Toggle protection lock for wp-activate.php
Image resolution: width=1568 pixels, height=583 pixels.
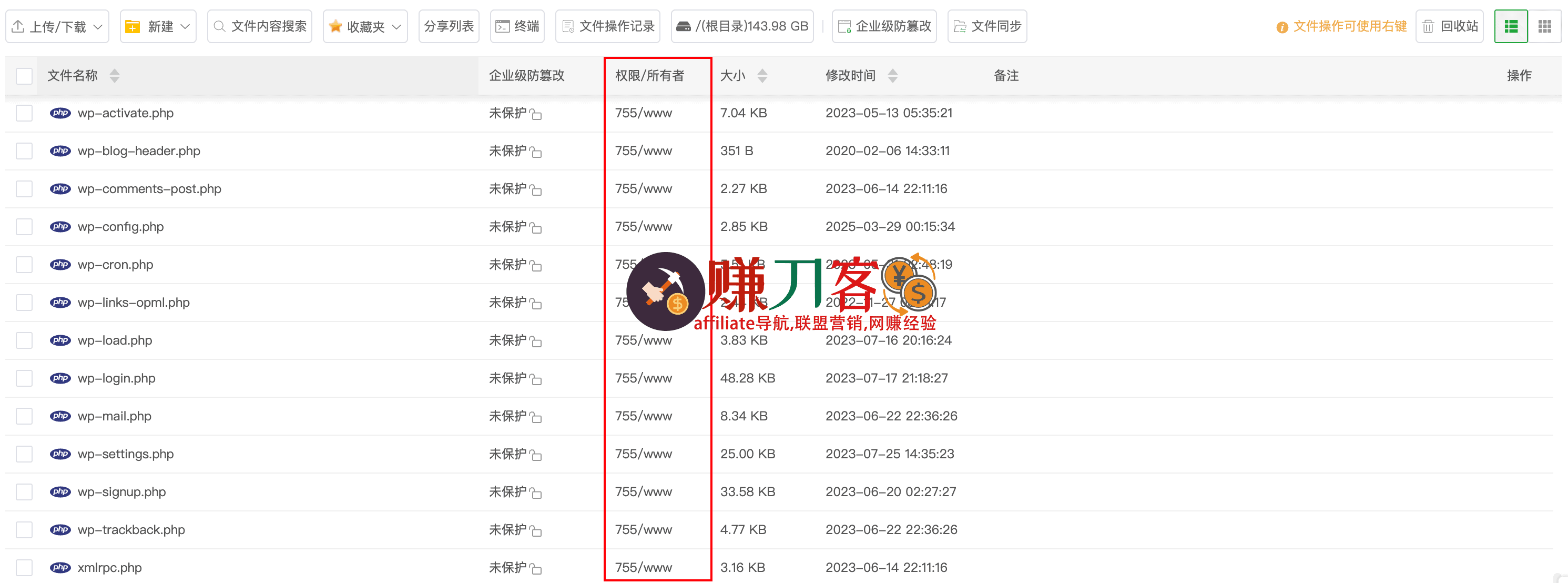click(x=536, y=114)
